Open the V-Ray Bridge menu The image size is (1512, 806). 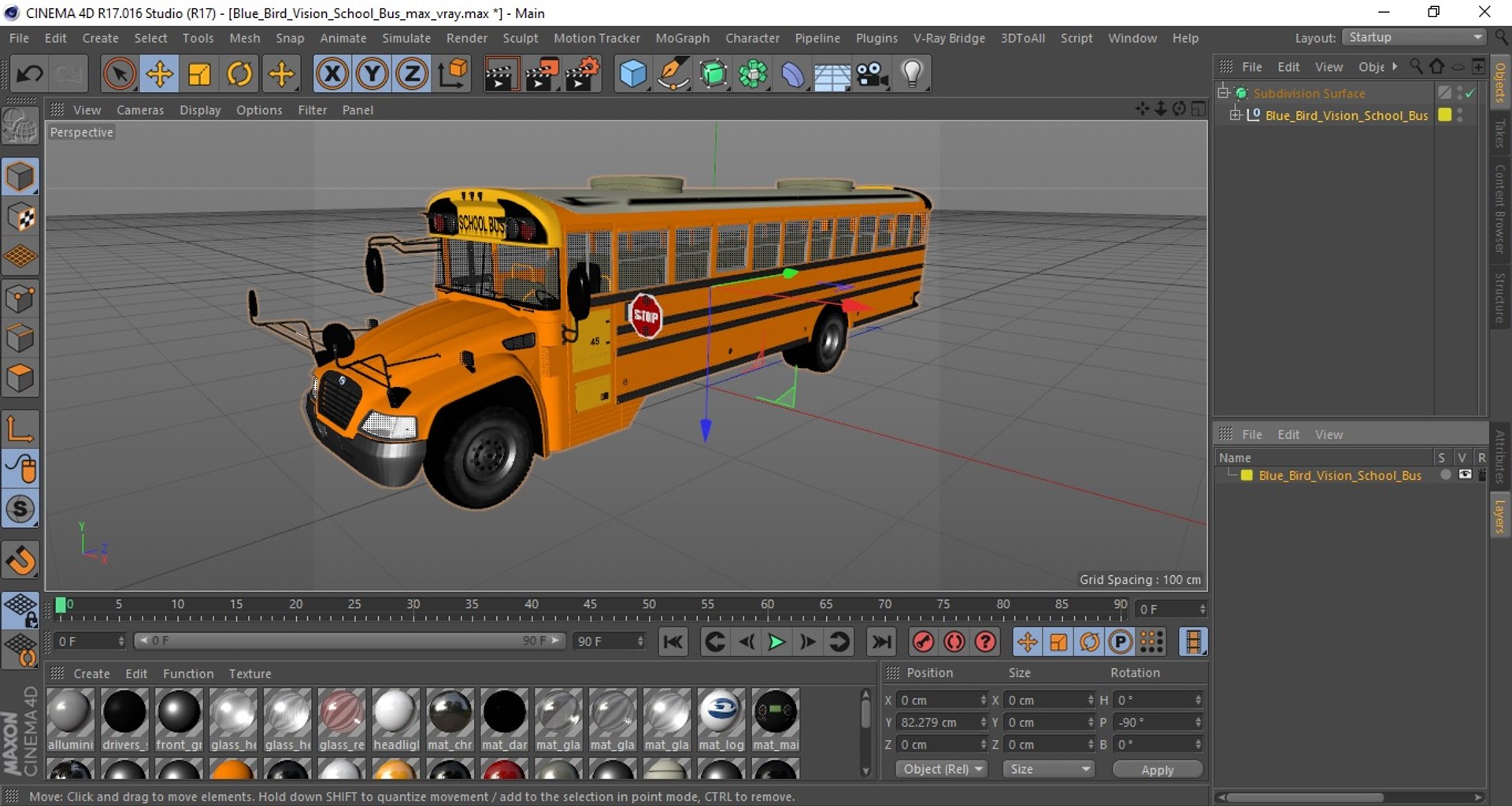point(949,38)
